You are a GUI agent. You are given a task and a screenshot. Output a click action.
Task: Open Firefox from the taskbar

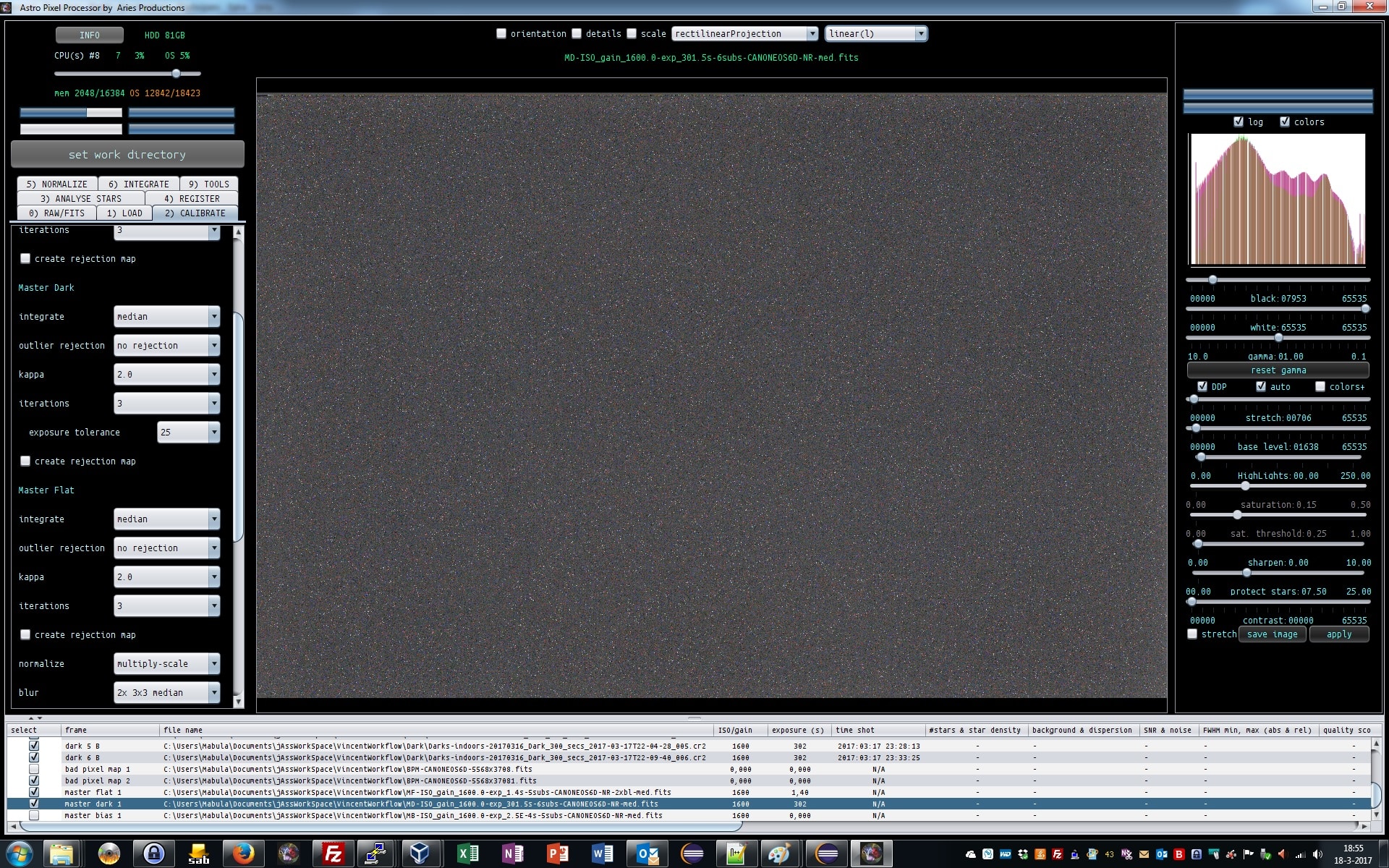[x=243, y=854]
